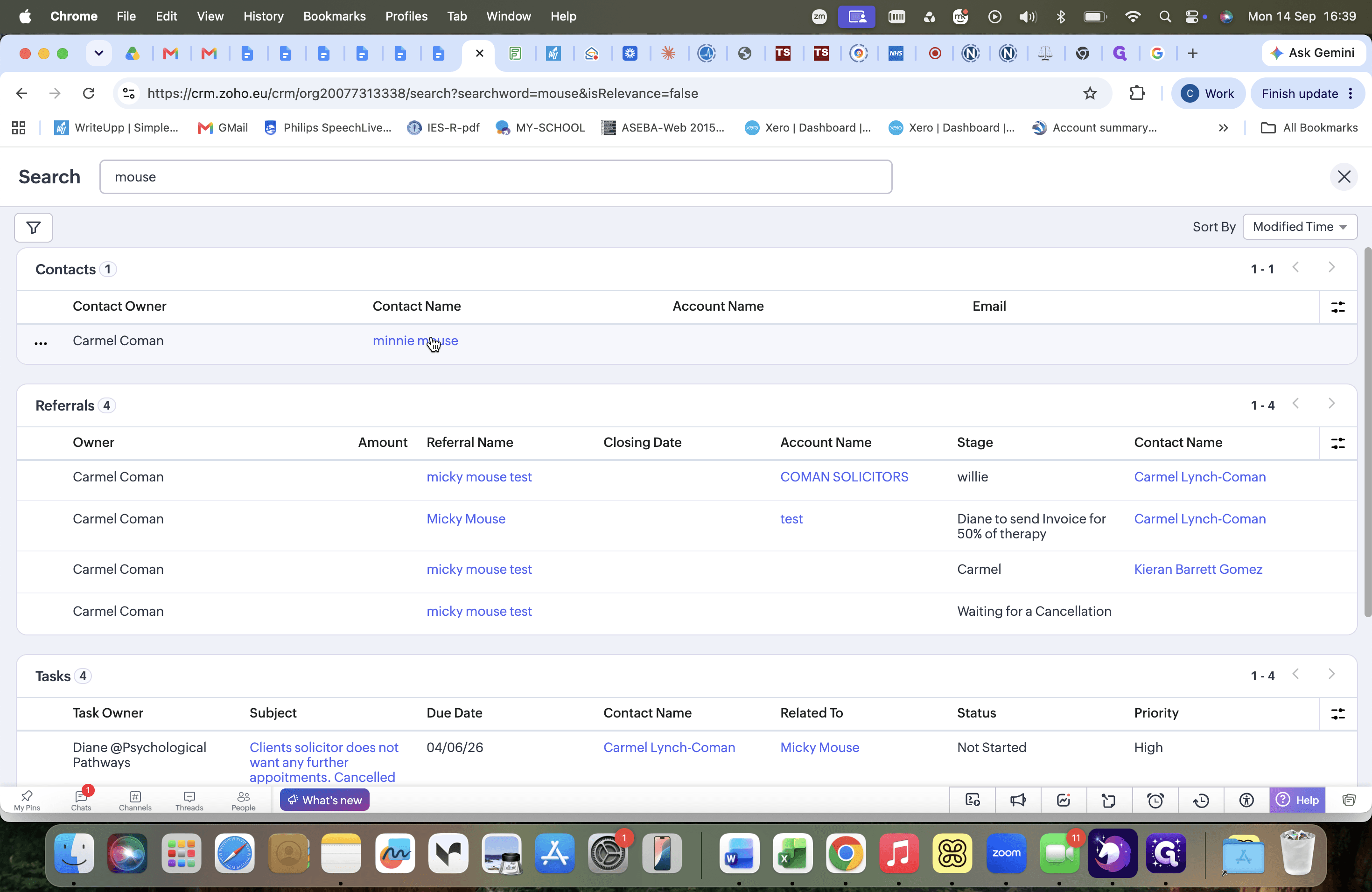Open Chrome extensions puzzle icon

click(1137, 93)
